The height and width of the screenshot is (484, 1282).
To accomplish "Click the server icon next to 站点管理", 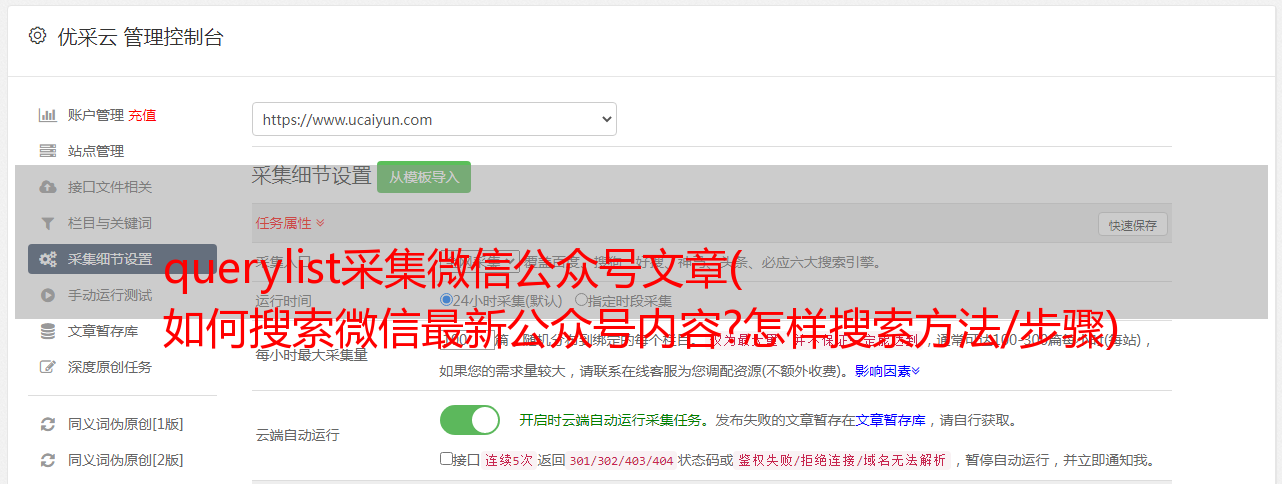I will [x=47, y=151].
